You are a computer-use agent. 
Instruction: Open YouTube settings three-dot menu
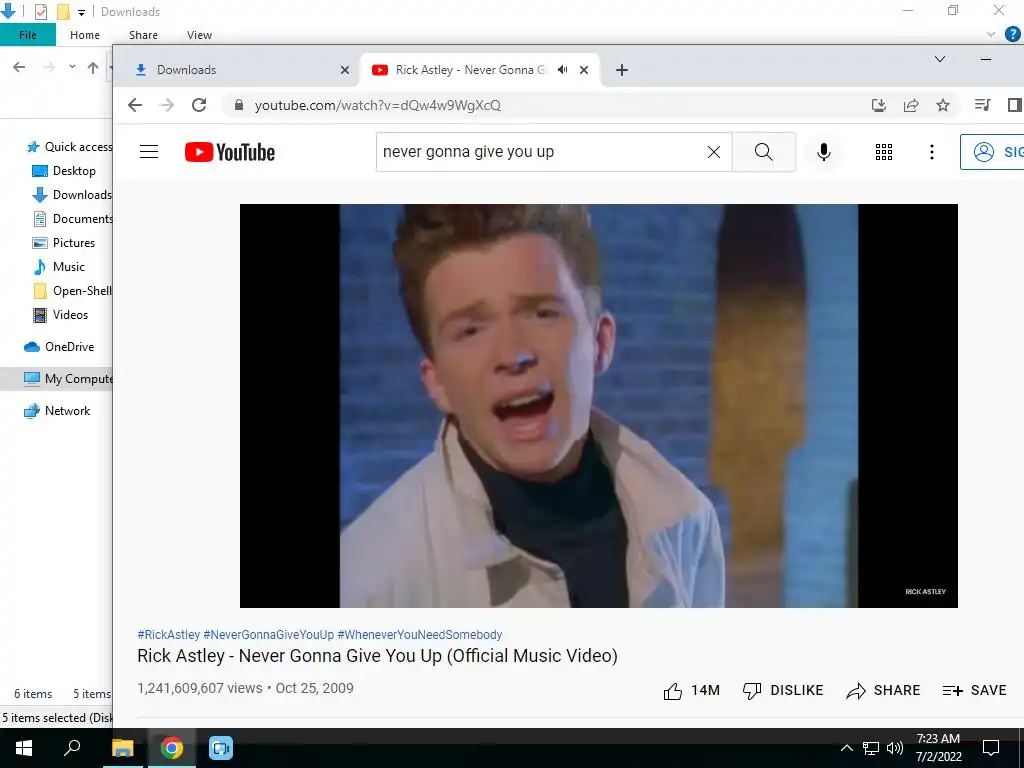coord(932,152)
